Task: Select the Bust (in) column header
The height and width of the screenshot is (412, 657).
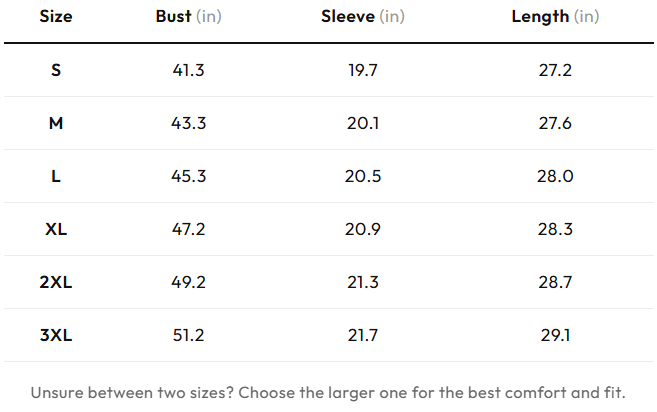Action: pyautogui.click(x=189, y=16)
